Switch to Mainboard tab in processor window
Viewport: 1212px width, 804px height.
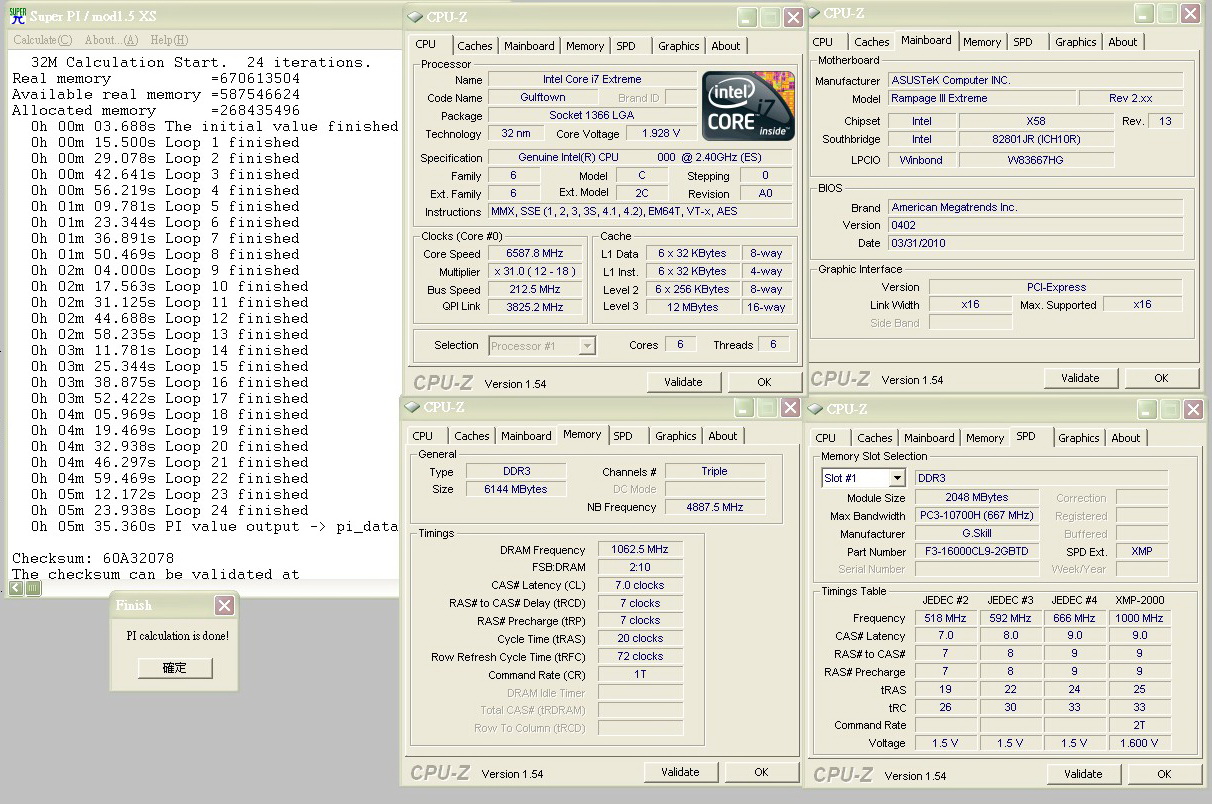(x=529, y=46)
